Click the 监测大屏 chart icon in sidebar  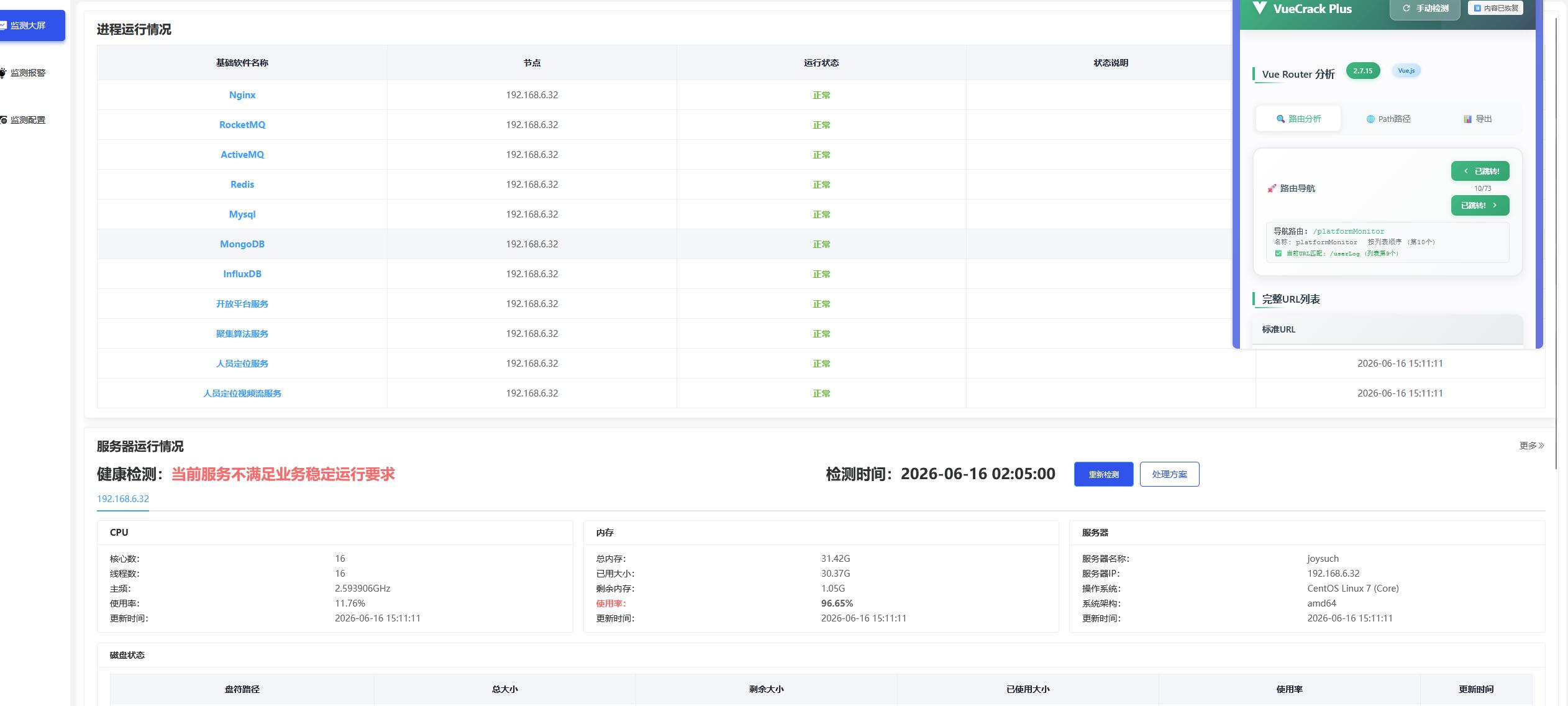(x=3, y=25)
